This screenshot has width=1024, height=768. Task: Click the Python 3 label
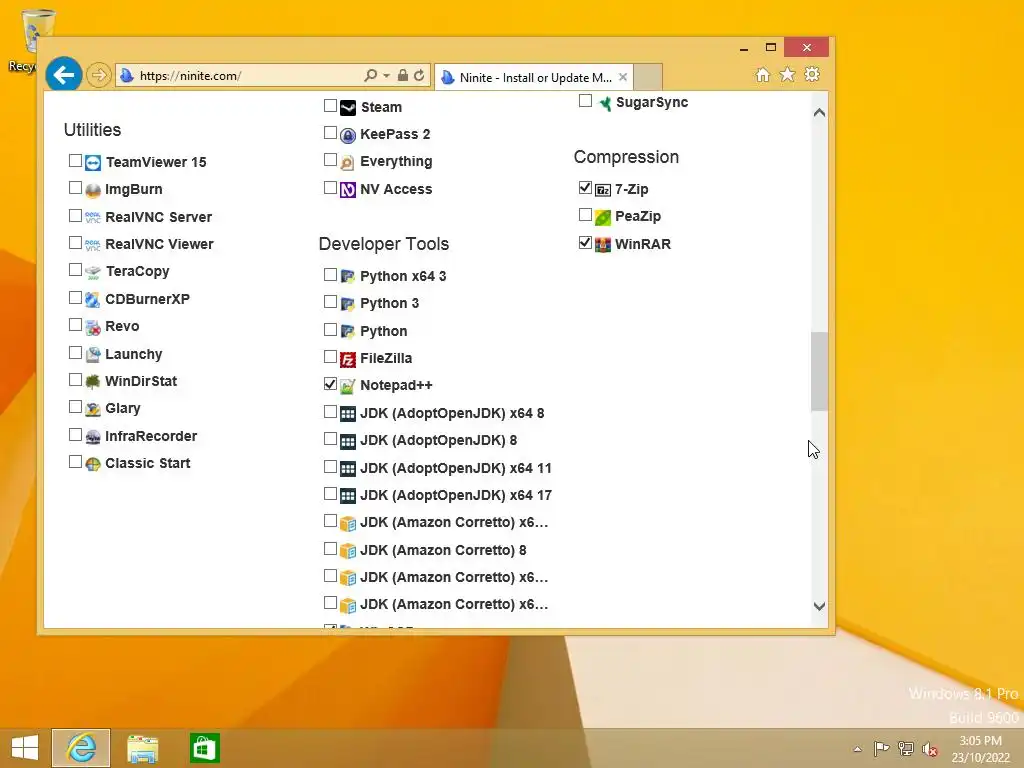[389, 304]
